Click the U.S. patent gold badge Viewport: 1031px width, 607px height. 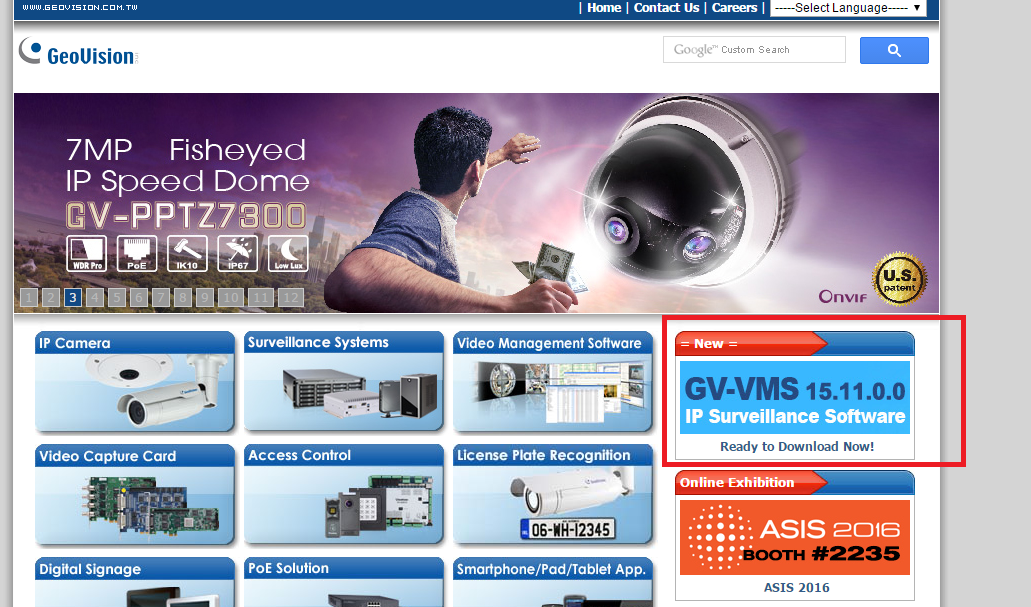(899, 279)
